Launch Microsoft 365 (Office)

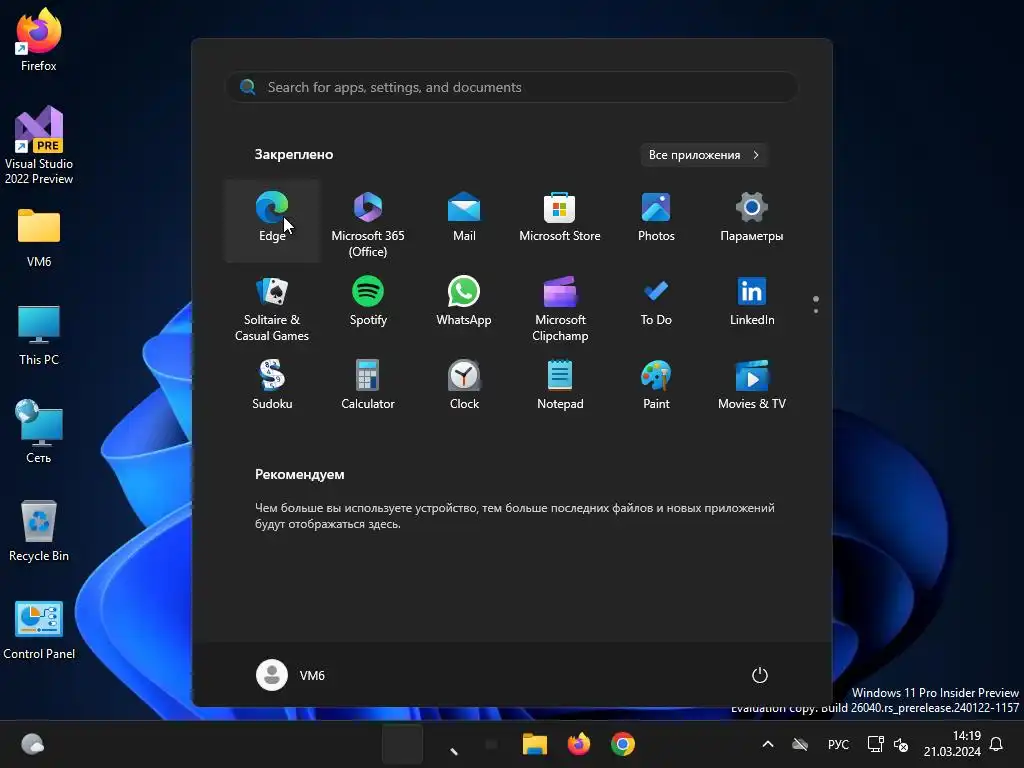click(x=368, y=221)
